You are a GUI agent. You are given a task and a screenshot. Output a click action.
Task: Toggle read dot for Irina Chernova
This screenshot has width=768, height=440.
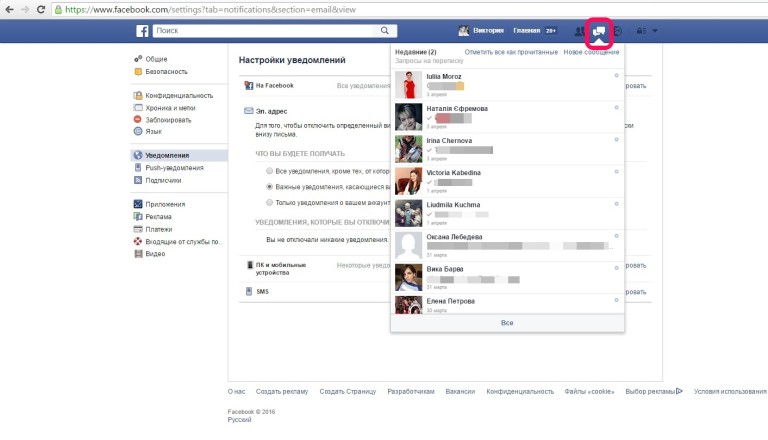click(616, 140)
